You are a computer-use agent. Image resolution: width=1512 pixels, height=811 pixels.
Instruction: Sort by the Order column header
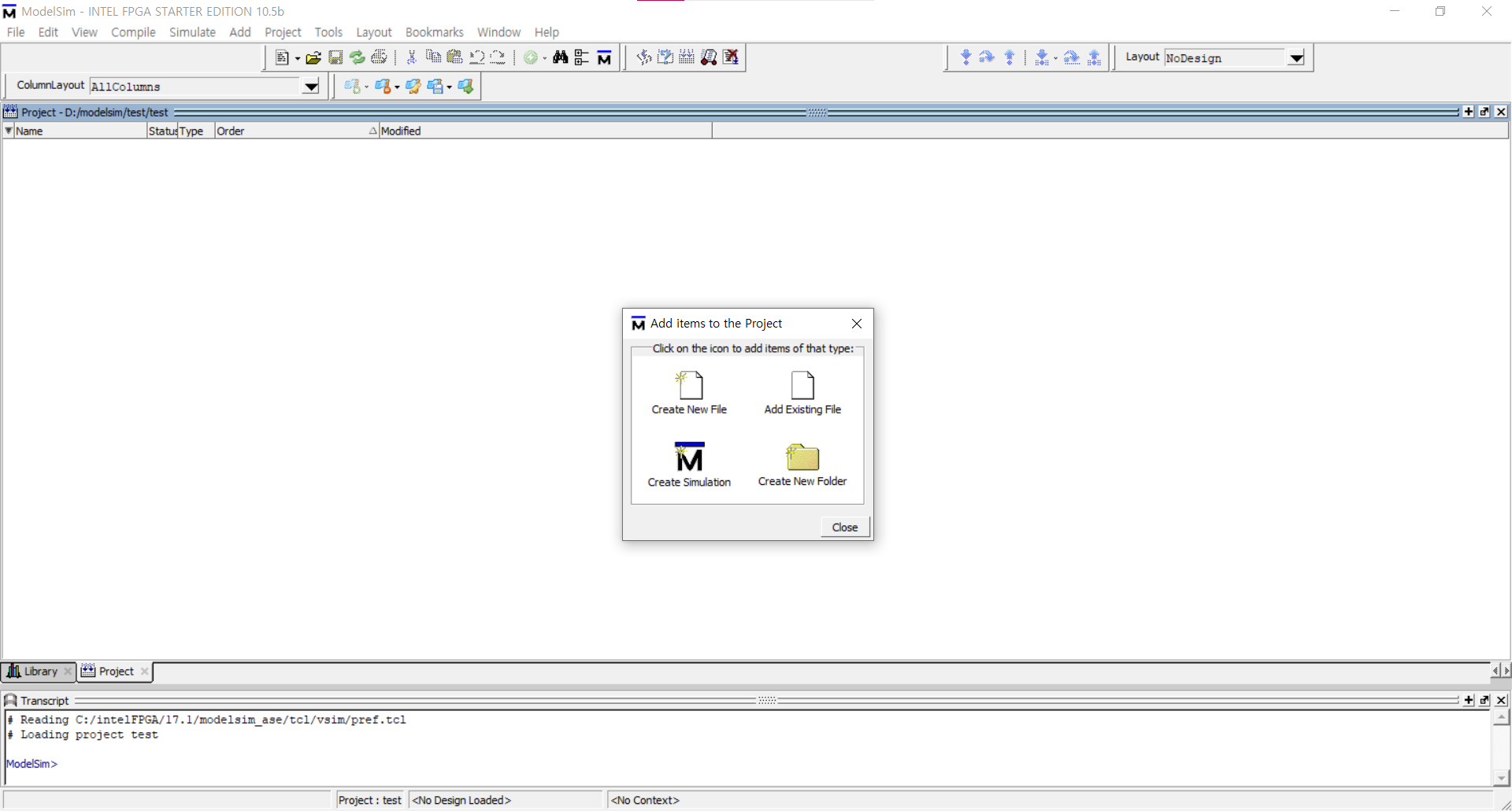[x=296, y=131]
